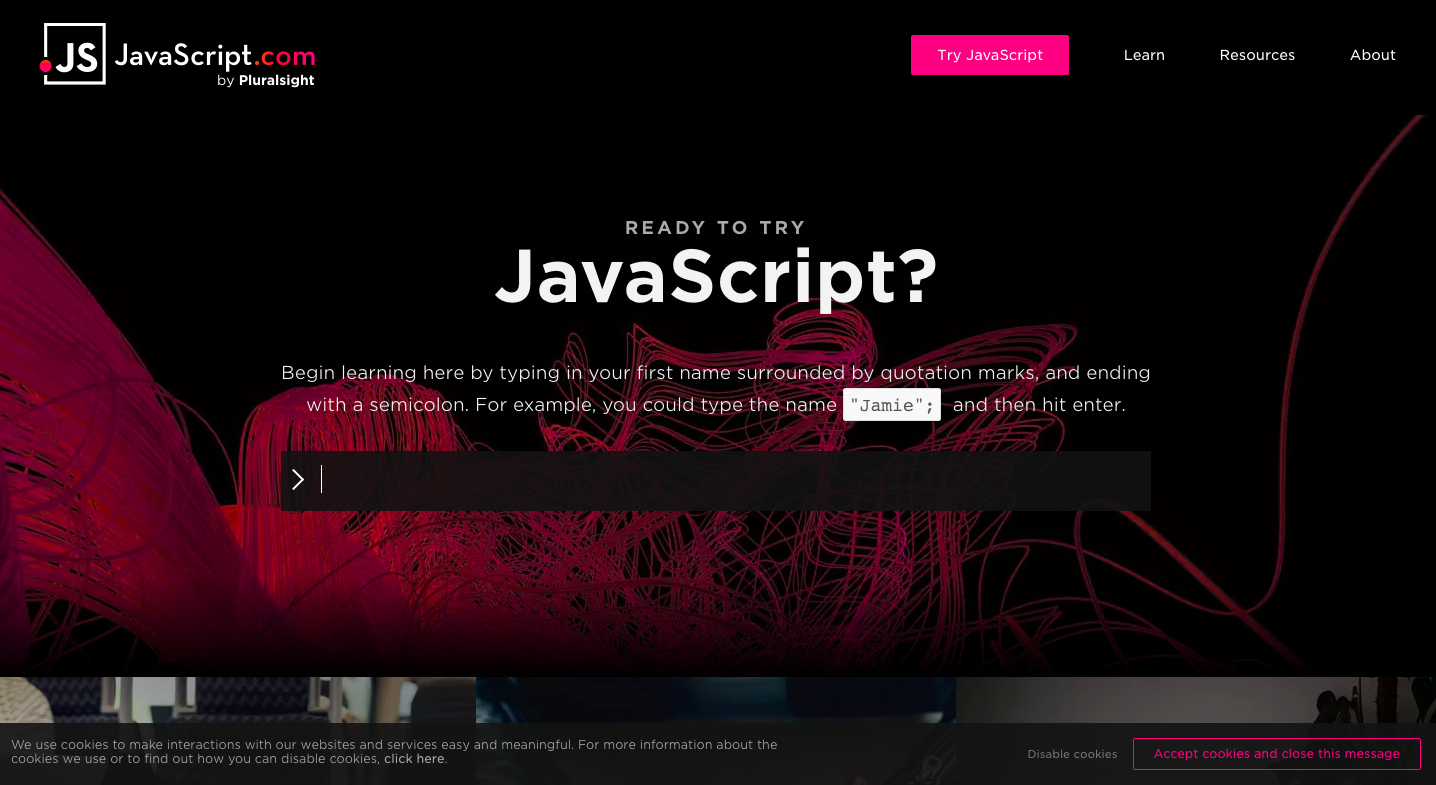This screenshot has width=1436, height=785.
Task: Click the 'by Pluralsight' text
Action: (x=265, y=81)
